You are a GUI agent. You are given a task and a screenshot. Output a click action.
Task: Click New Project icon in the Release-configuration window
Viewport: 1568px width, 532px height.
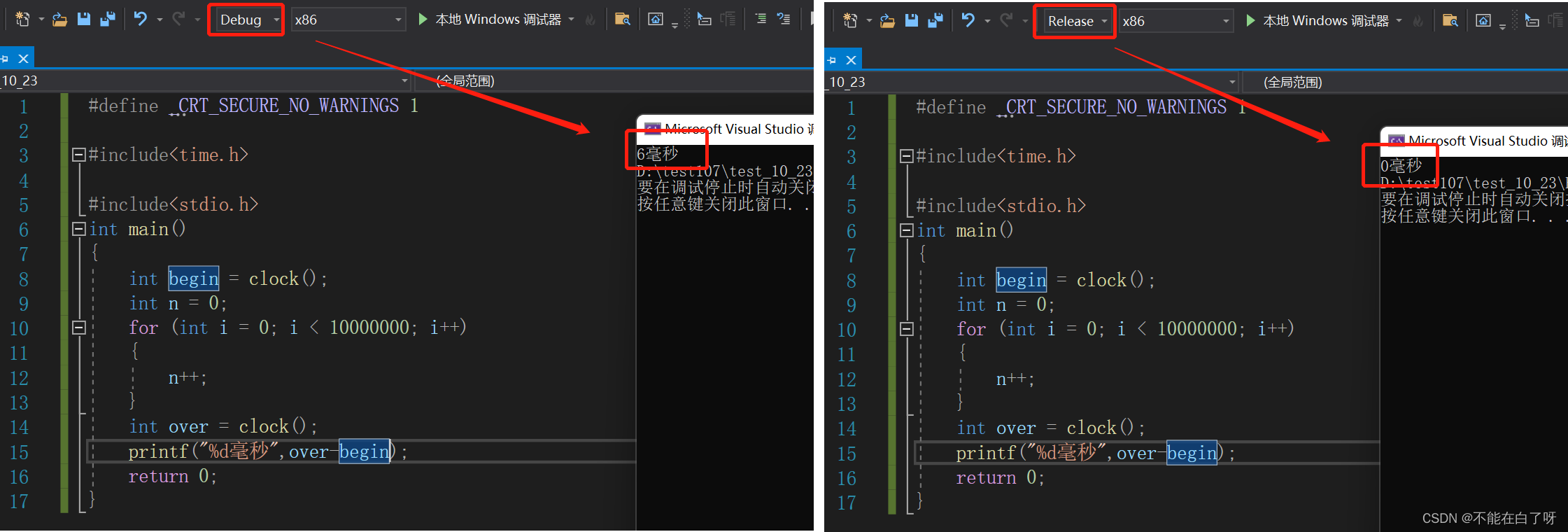(850, 21)
